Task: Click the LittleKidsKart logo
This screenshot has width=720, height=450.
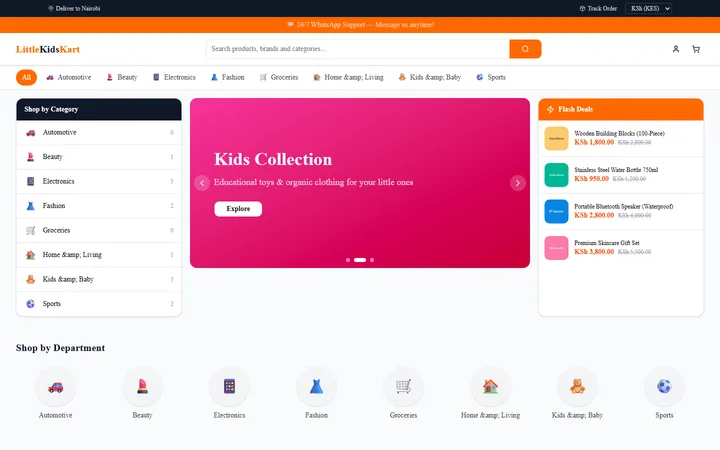Action: [x=48, y=49]
